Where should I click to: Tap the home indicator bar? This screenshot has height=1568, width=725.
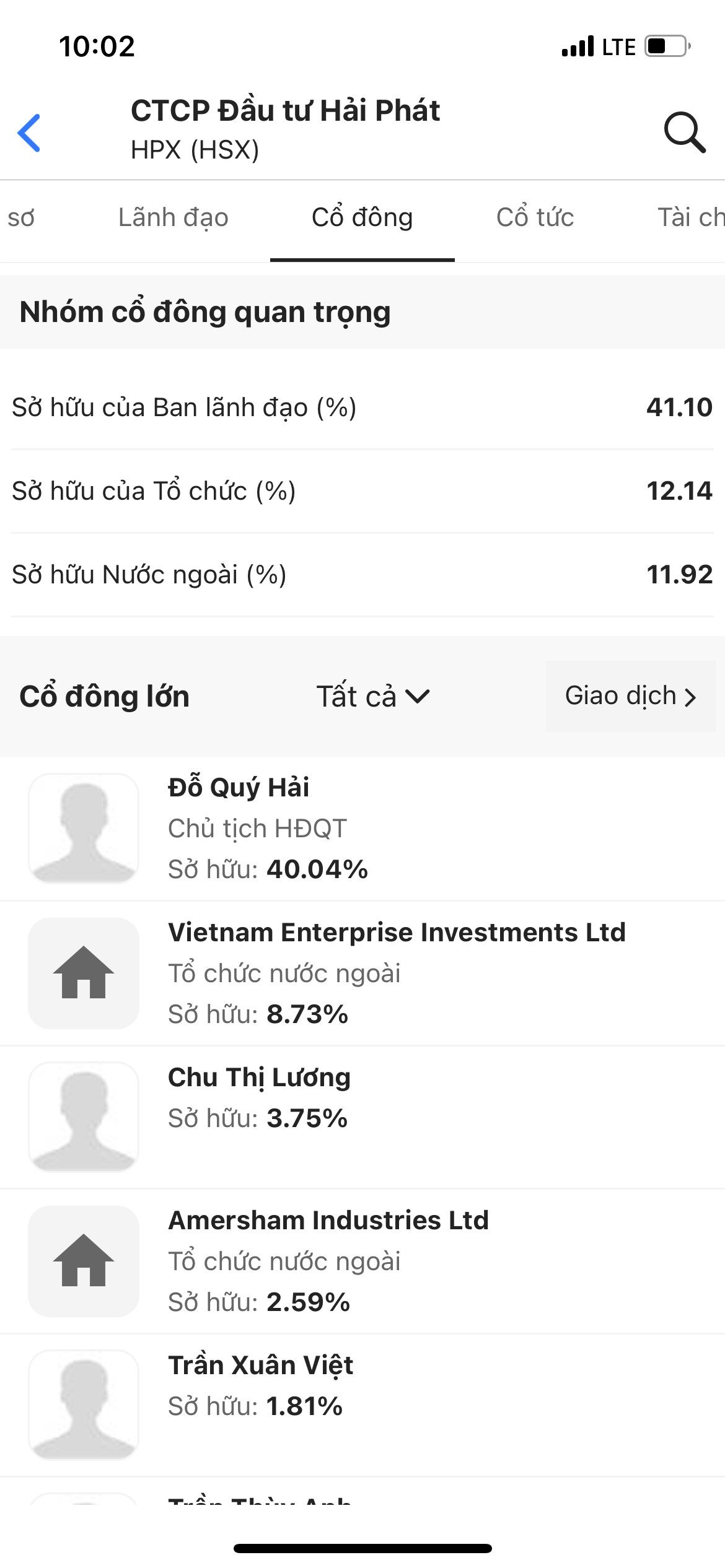click(x=362, y=1548)
